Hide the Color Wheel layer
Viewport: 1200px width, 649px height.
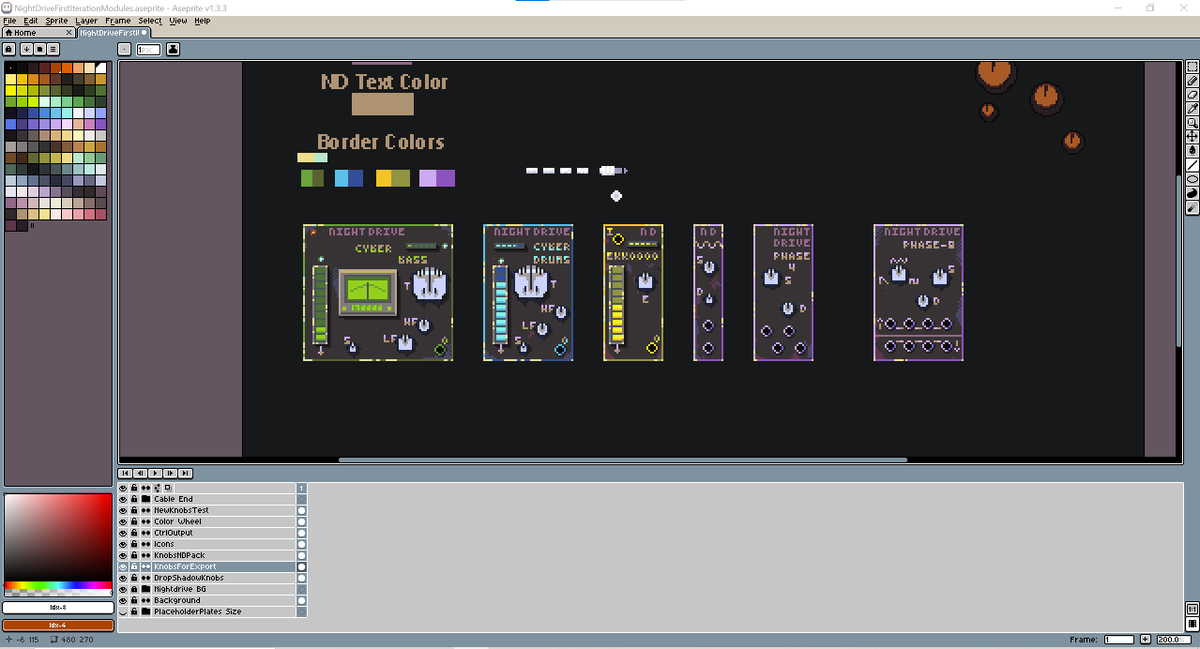click(x=123, y=521)
